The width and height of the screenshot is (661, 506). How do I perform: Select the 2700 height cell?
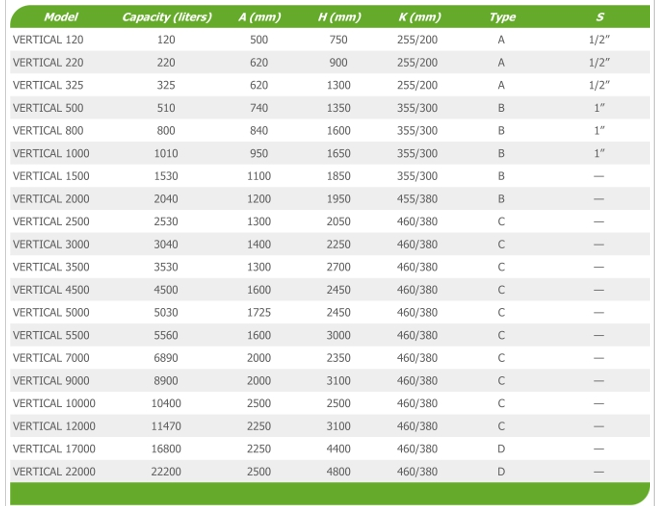coord(338,267)
